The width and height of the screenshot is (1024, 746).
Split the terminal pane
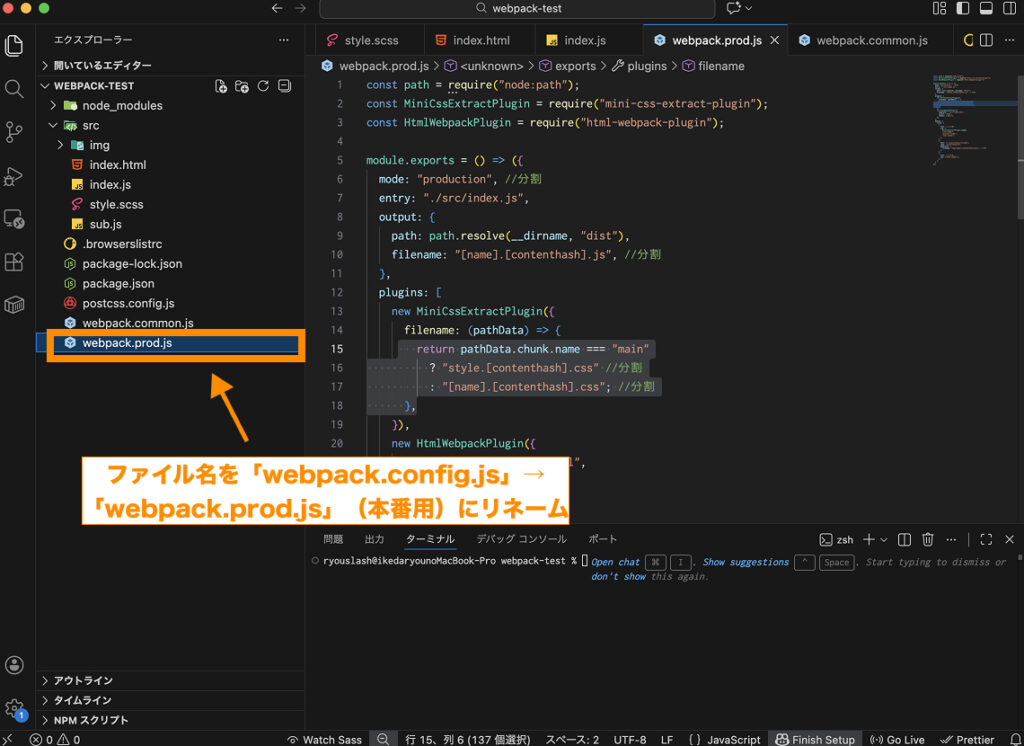click(904, 539)
